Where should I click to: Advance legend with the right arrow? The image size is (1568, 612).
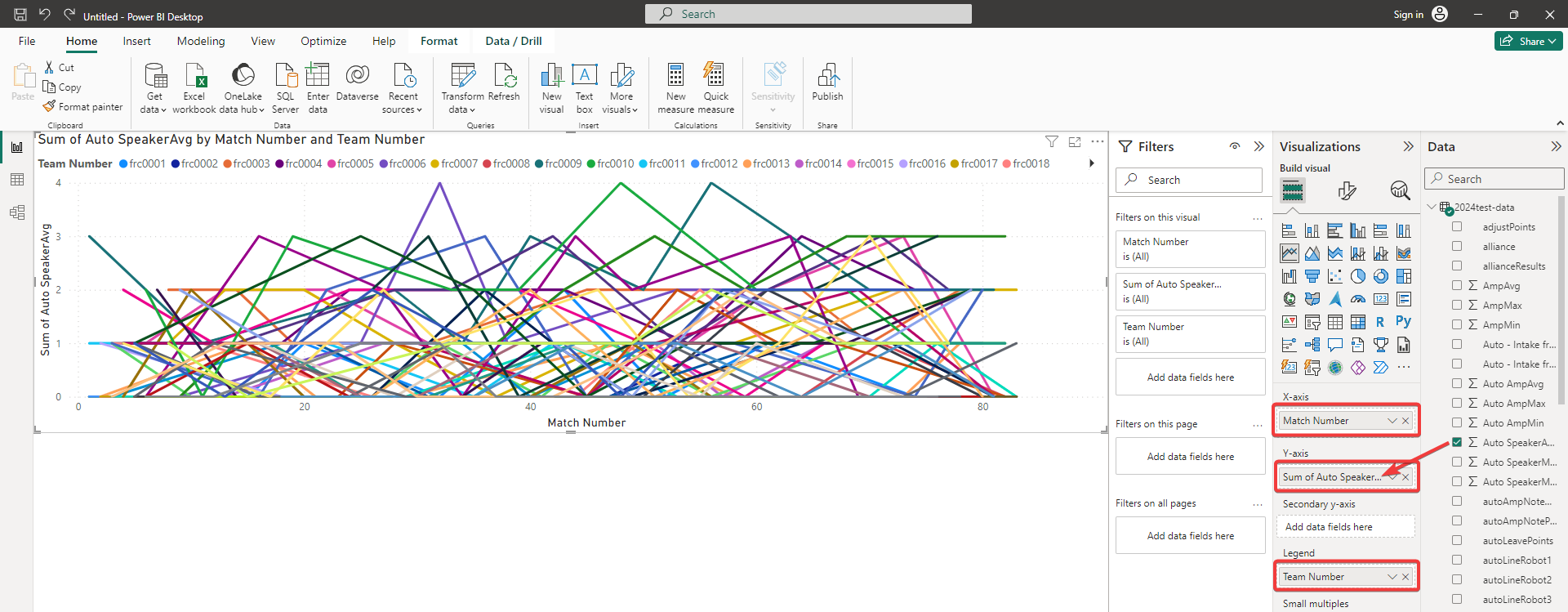coord(1092,163)
